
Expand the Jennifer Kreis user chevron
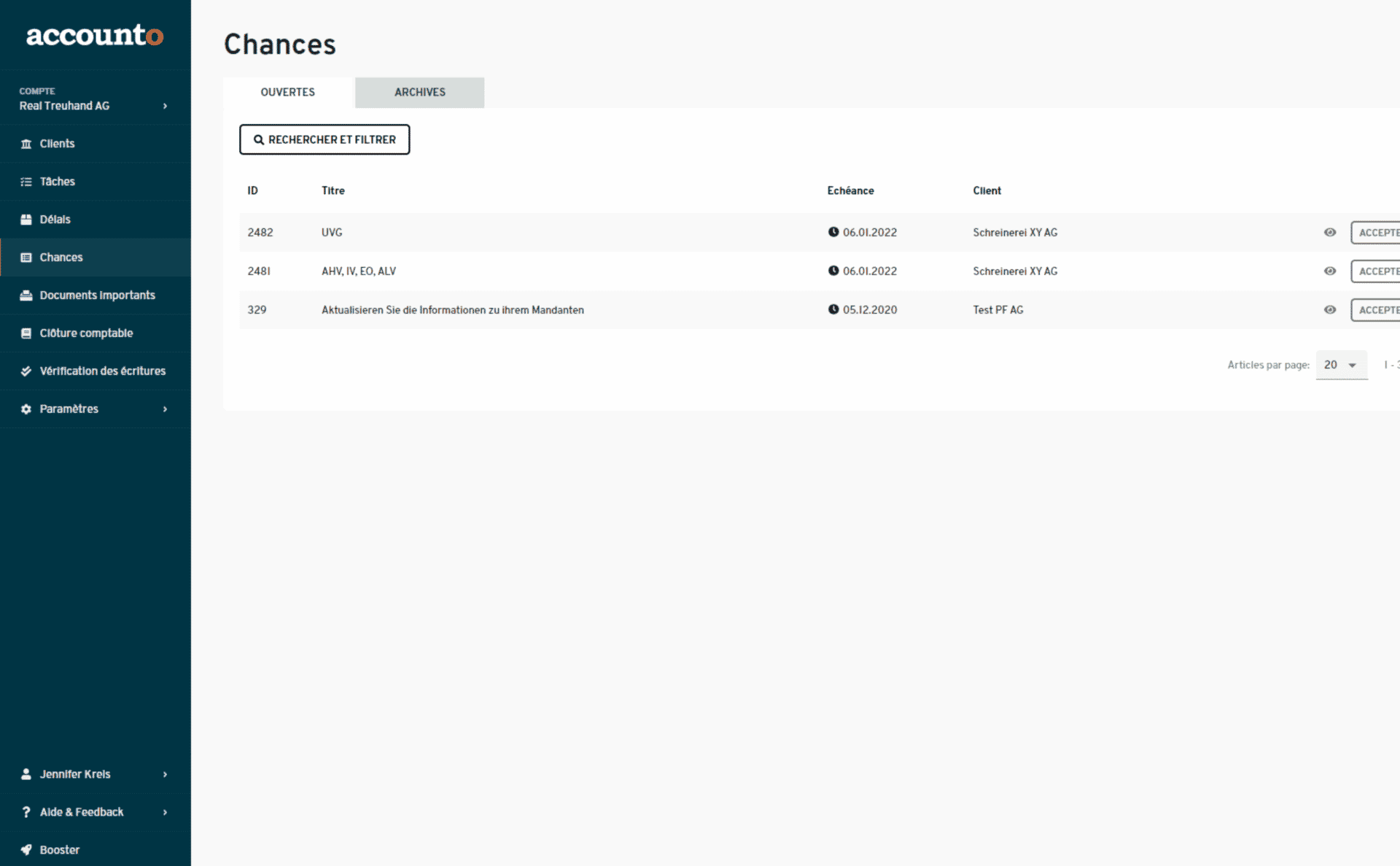[166, 774]
